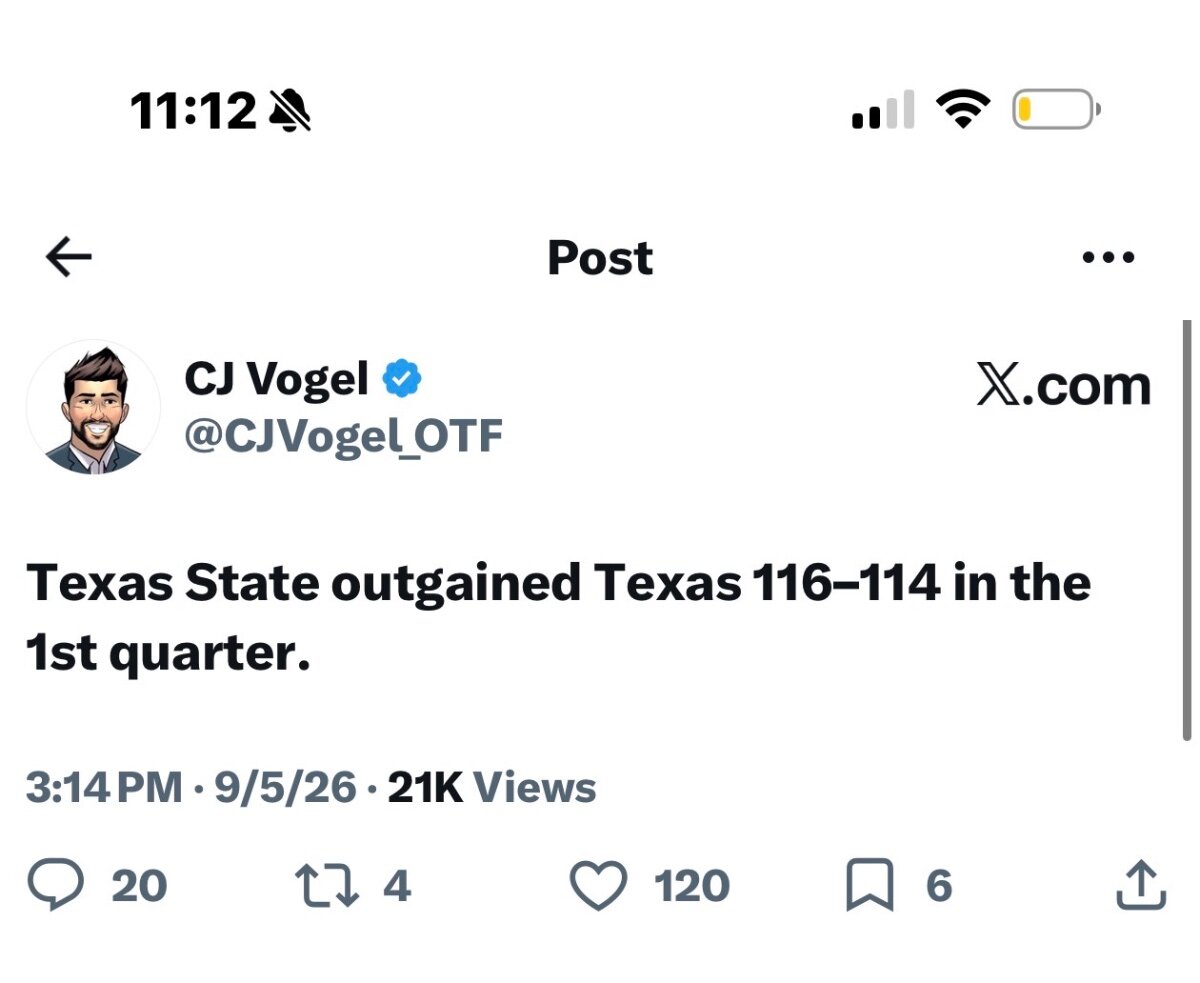Open the @CJVogel_OTF handle

coord(343,435)
